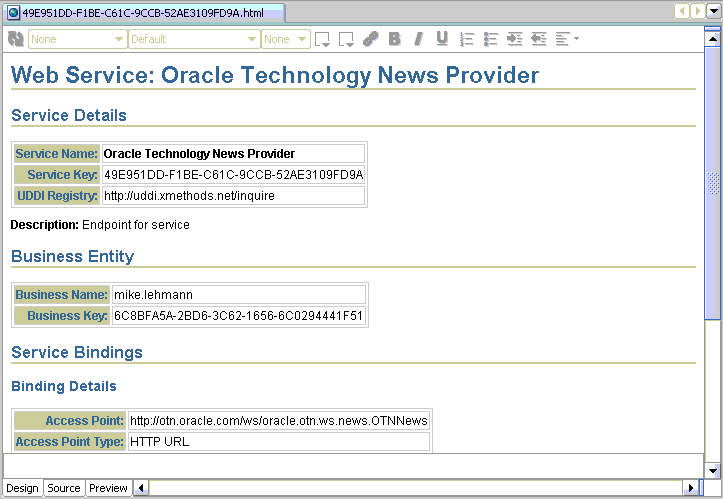Open the tab list dropdown arrow

click(714, 11)
